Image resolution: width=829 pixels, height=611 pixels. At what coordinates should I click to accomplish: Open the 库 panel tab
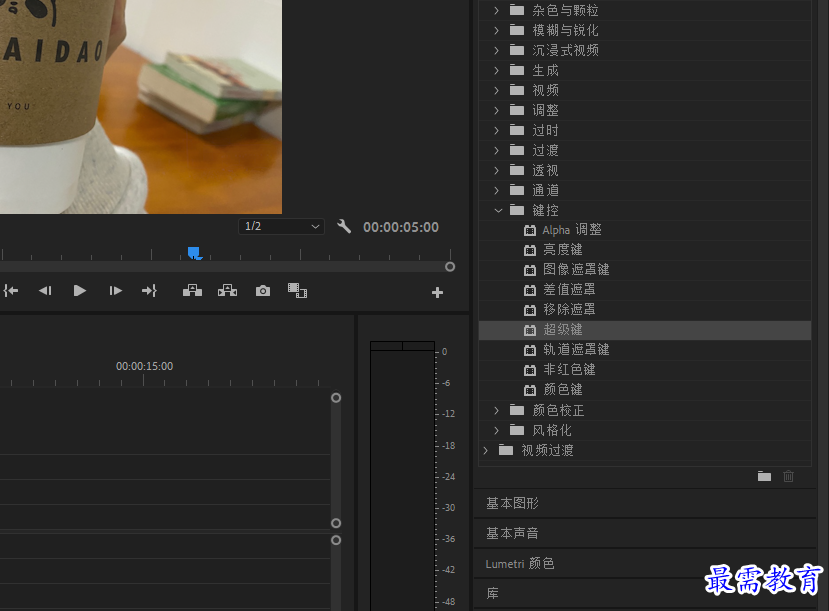[492, 593]
